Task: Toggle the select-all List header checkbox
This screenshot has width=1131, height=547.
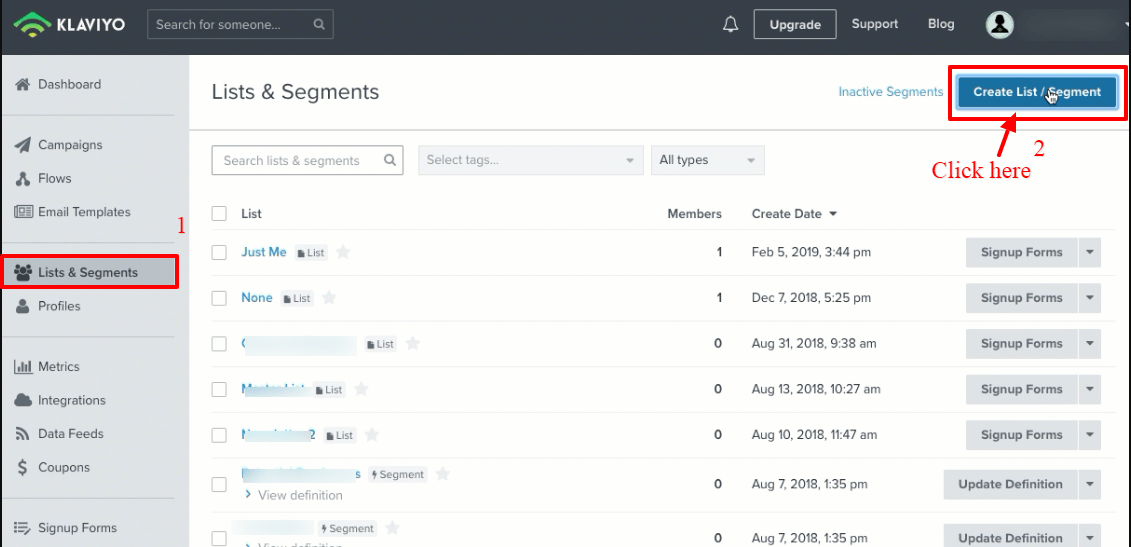Action: pos(219,214)
